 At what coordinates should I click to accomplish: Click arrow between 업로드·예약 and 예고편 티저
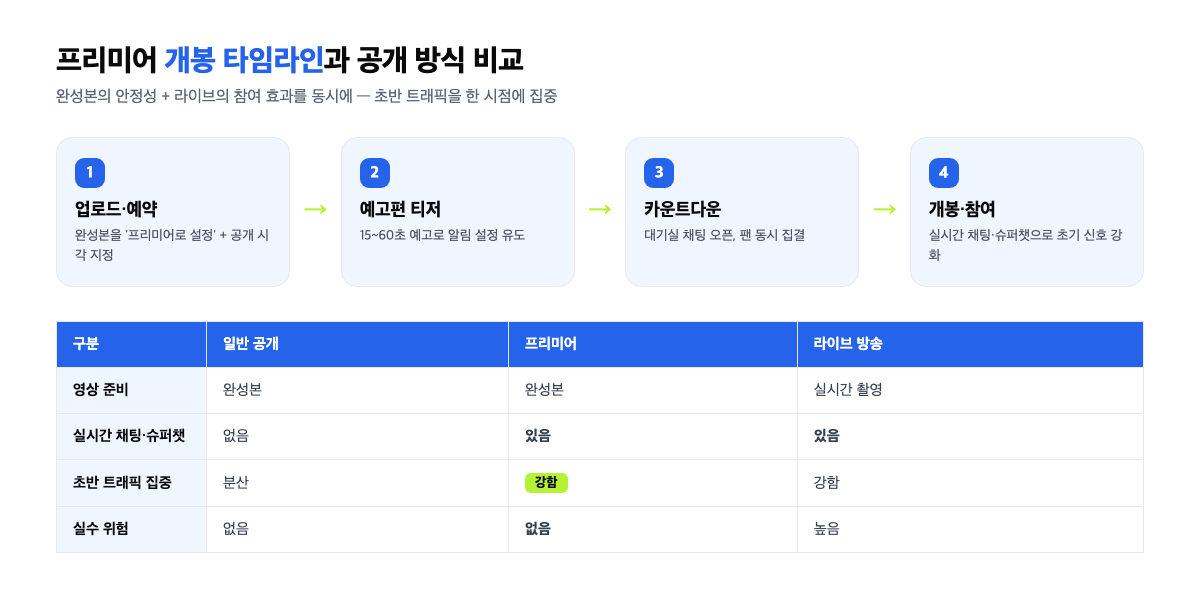click(315, 209)
